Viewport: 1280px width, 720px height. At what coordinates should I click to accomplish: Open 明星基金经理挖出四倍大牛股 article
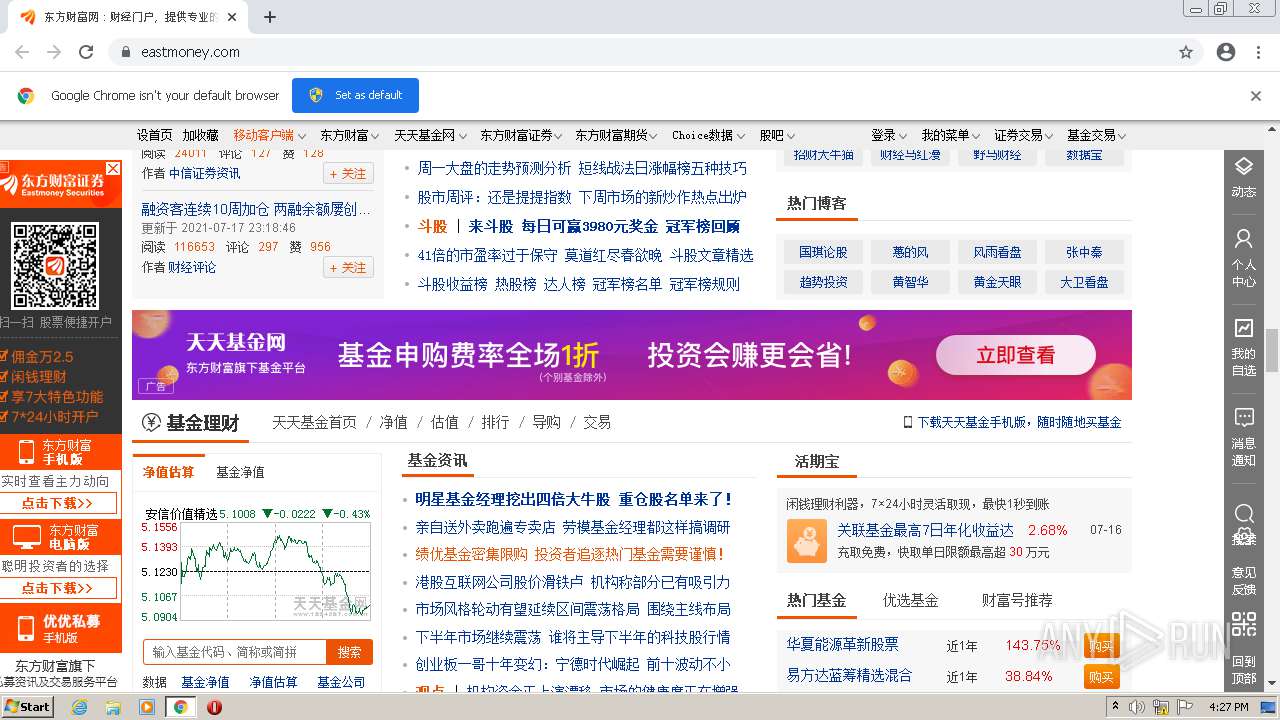pos(574,498)
